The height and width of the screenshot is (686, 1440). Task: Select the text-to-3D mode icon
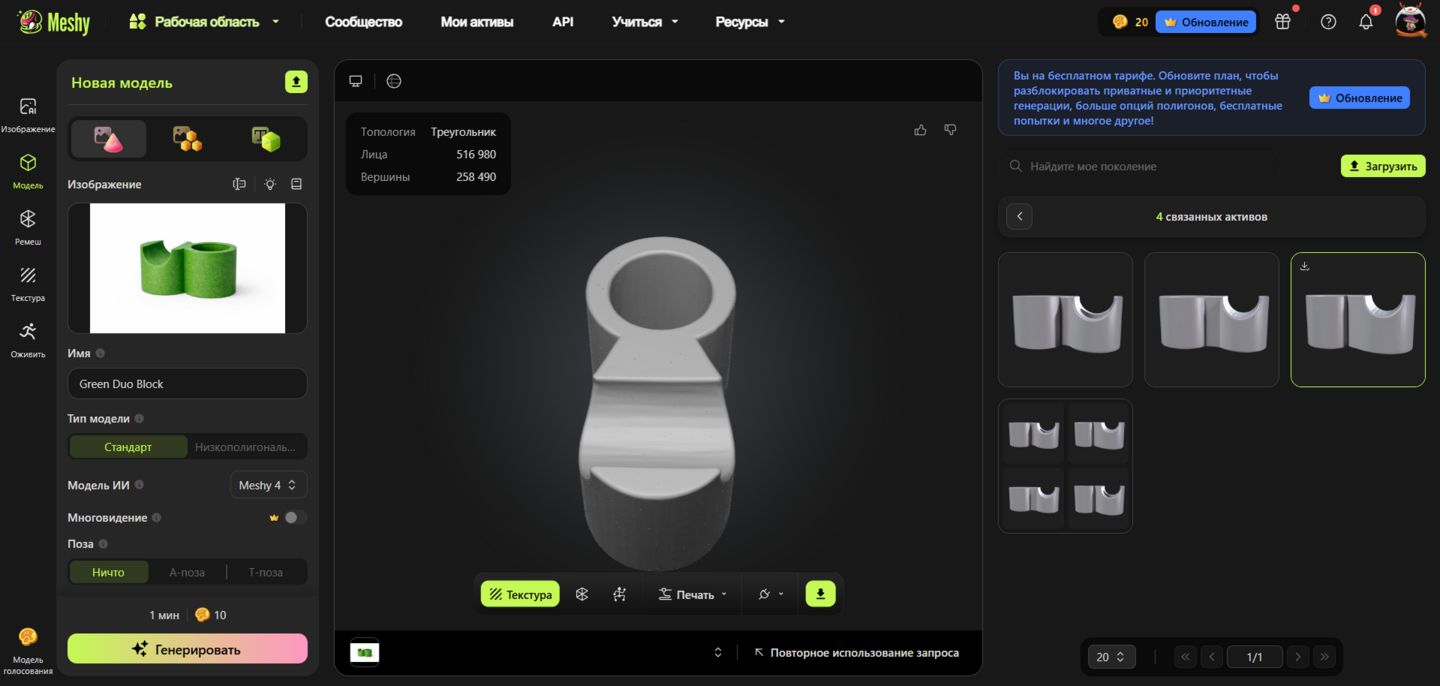click(x=266, y=139)
